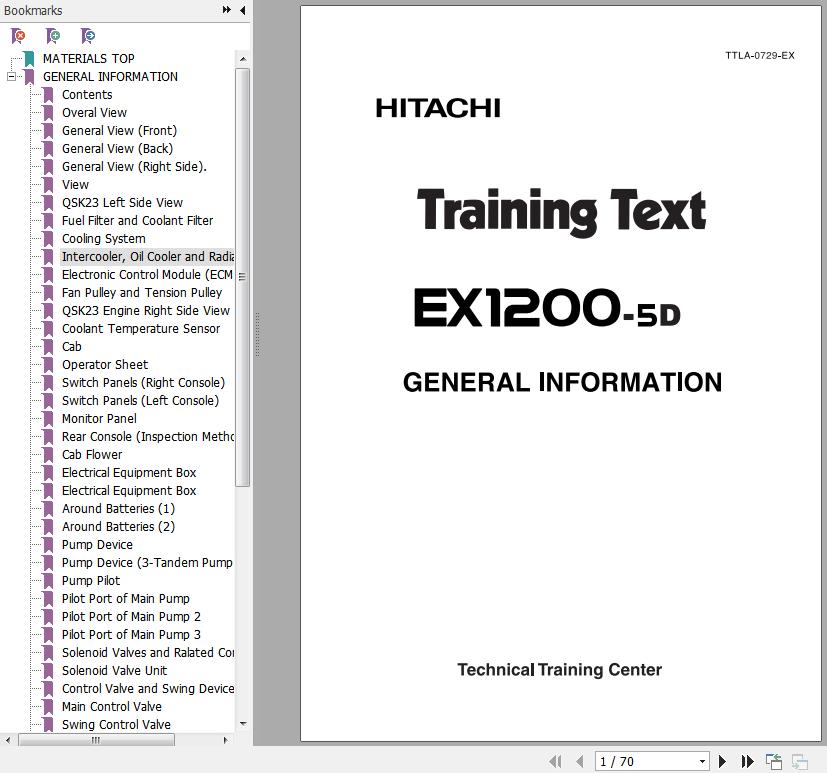Select Solenoid Valve Unit bookmark

pos(114,670)
